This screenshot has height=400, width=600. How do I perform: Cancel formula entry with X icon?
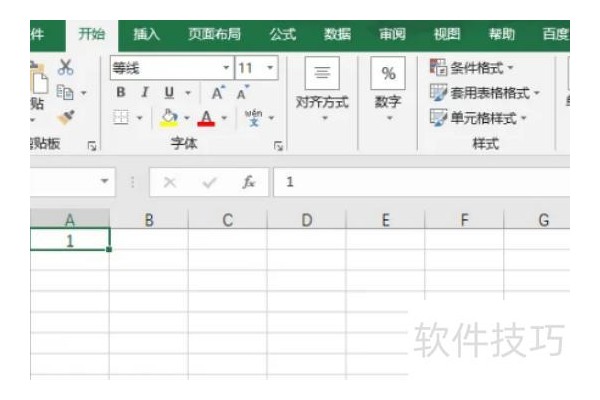pyautogui.click(x=170, y=182)
